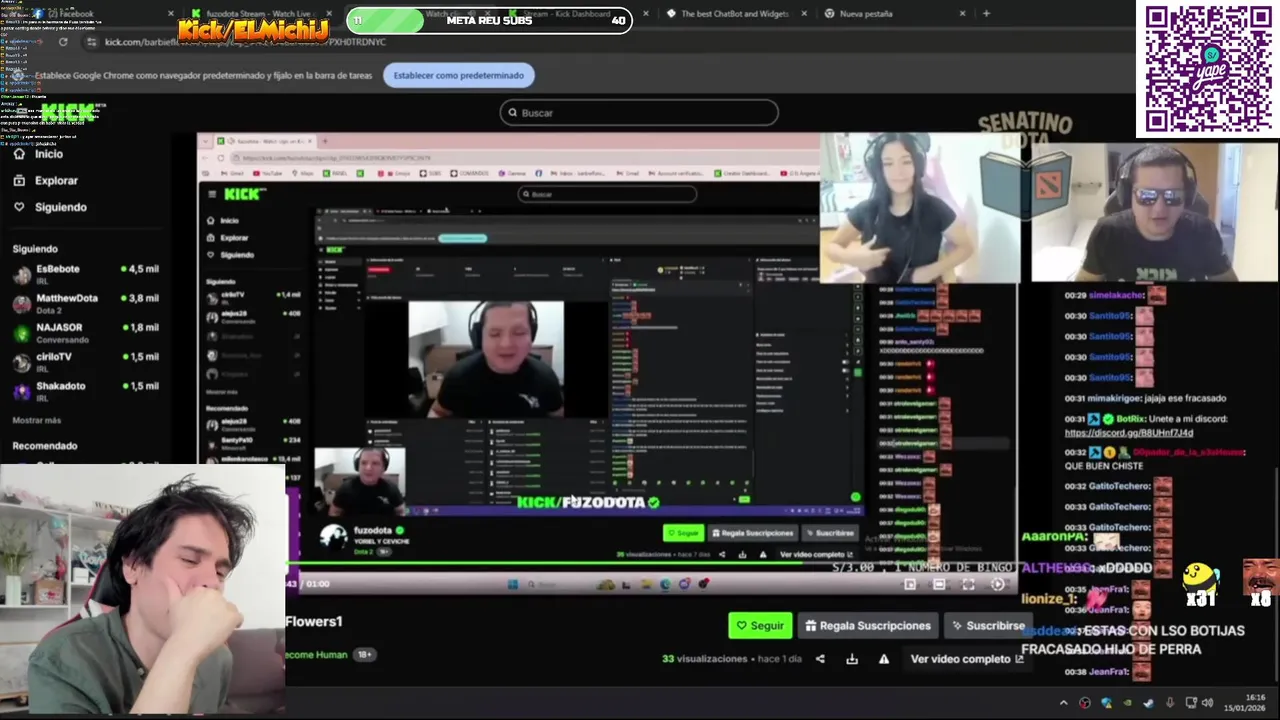Click the microphone tray icon
1280x720 pixels.
1170,703
